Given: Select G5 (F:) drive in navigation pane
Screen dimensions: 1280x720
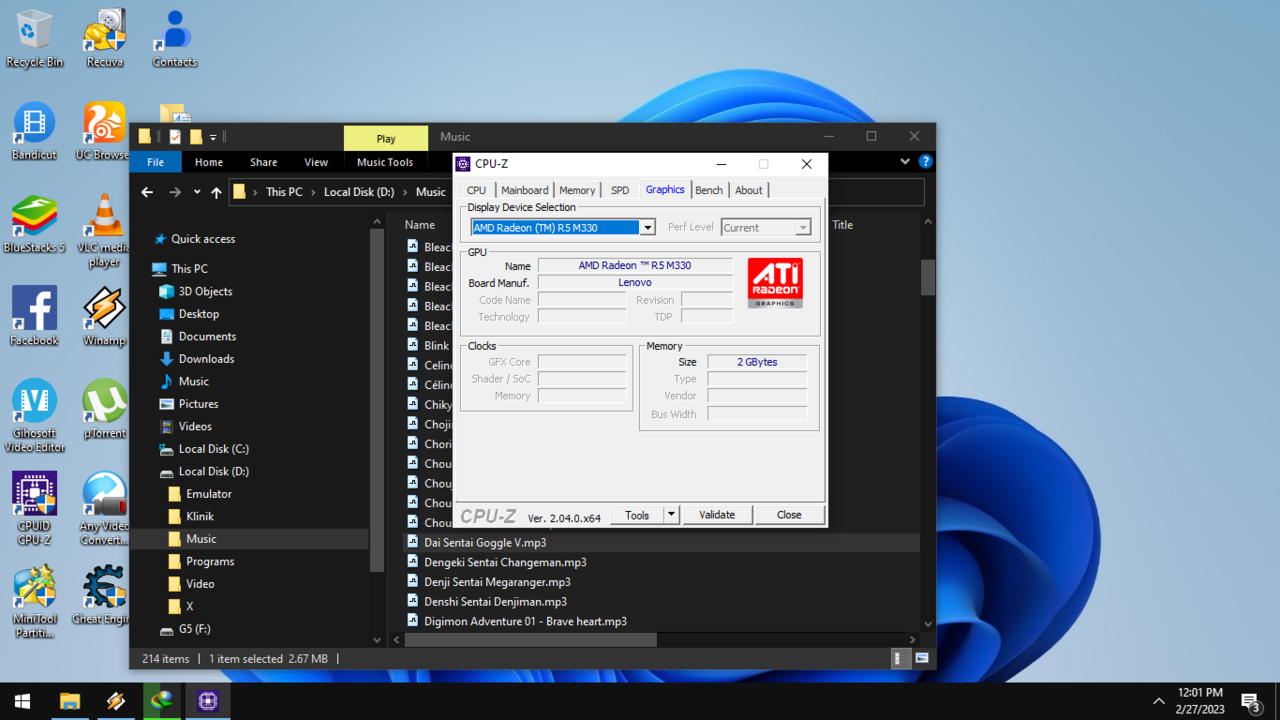Looking at the screenshot, I should coord(194,629).
